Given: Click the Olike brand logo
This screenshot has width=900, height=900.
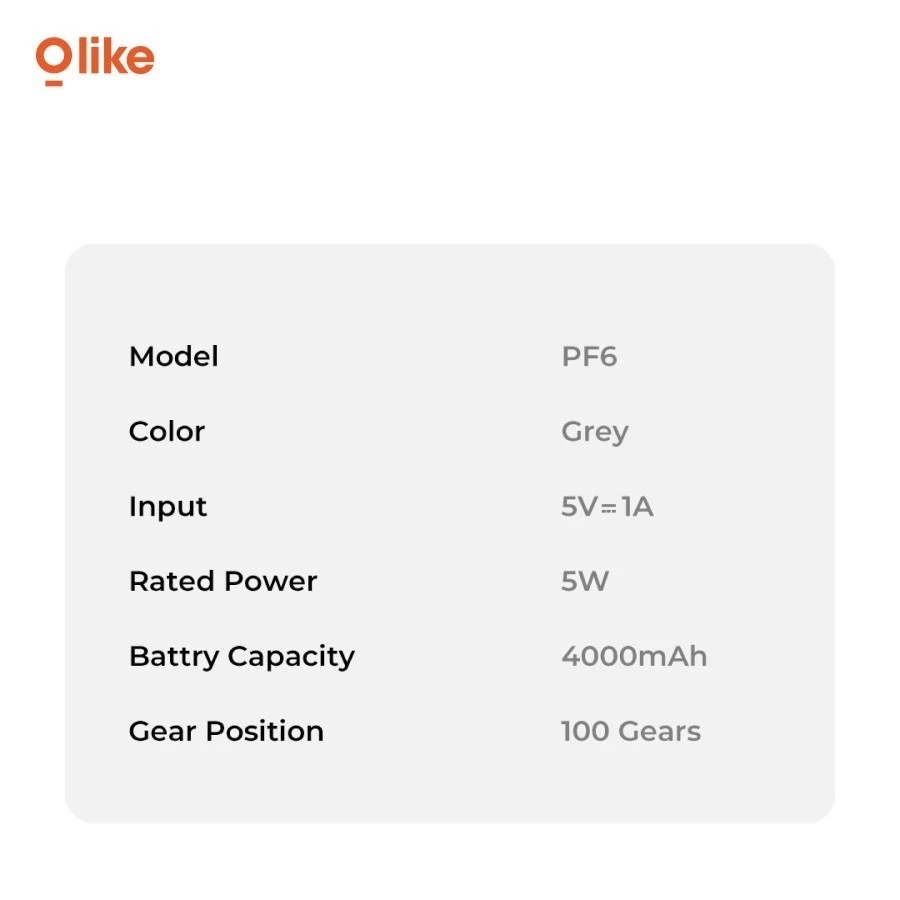Looking at the screenshot, I should click(x=95, y=59).
